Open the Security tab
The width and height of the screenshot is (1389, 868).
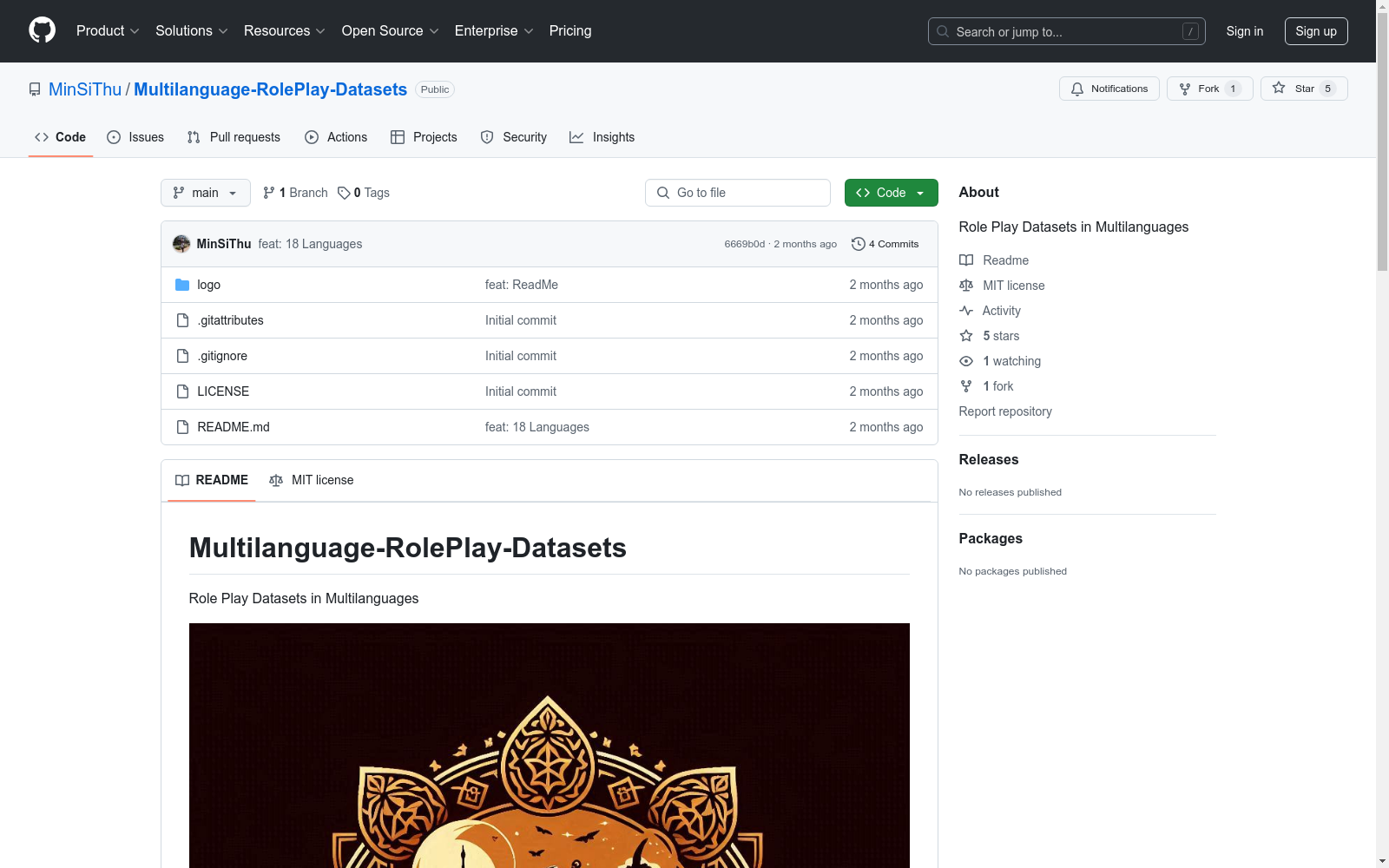(514, 137)
